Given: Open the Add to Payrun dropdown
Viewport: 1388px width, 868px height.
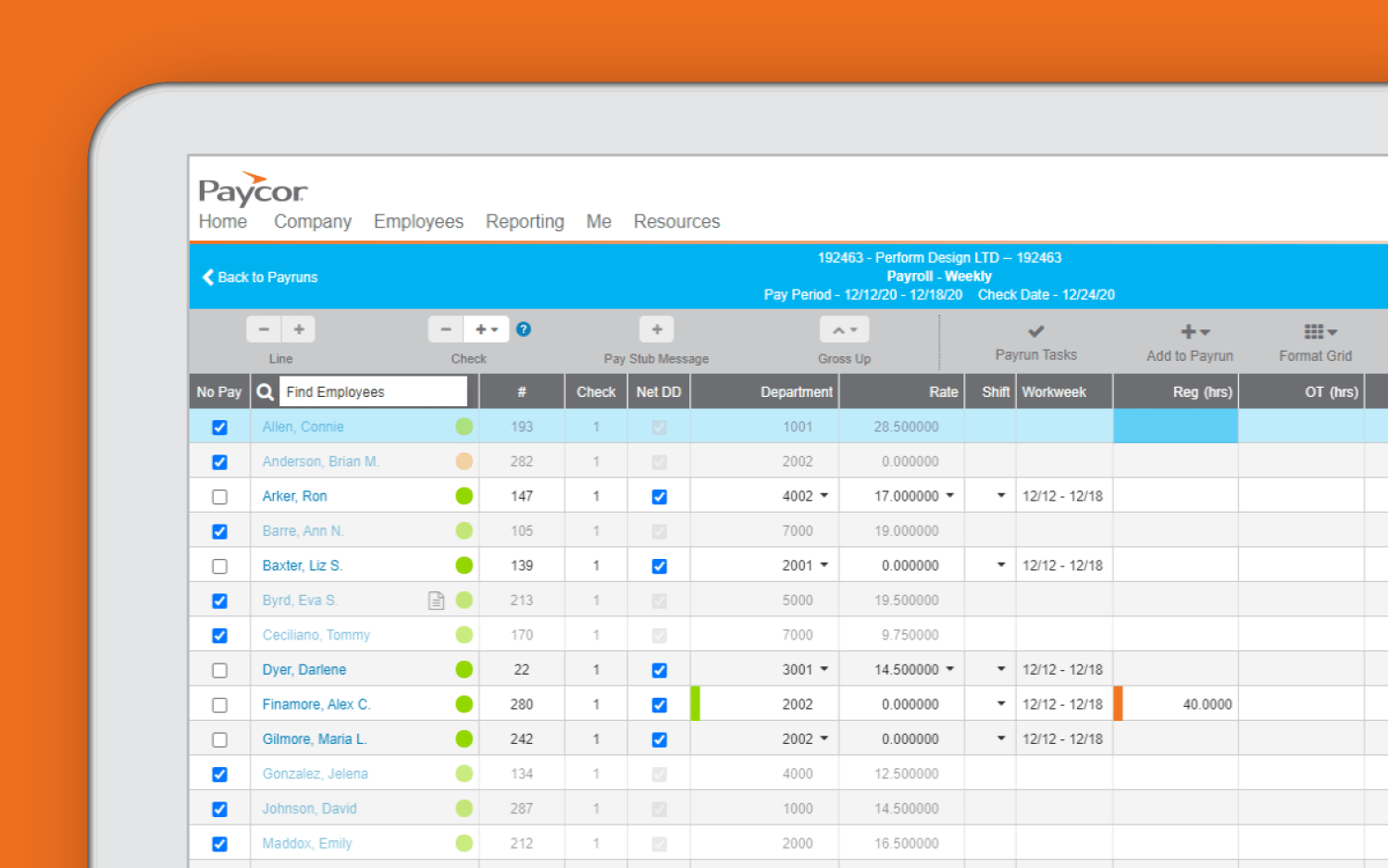Looking at the screenshot, I should coord(1190,341).
